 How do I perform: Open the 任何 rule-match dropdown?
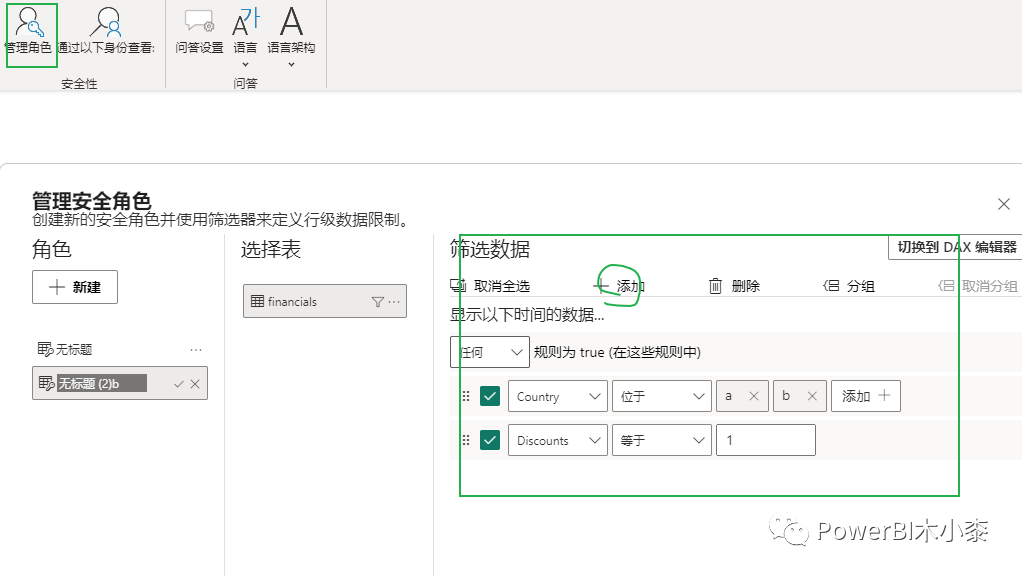[490, 352]
